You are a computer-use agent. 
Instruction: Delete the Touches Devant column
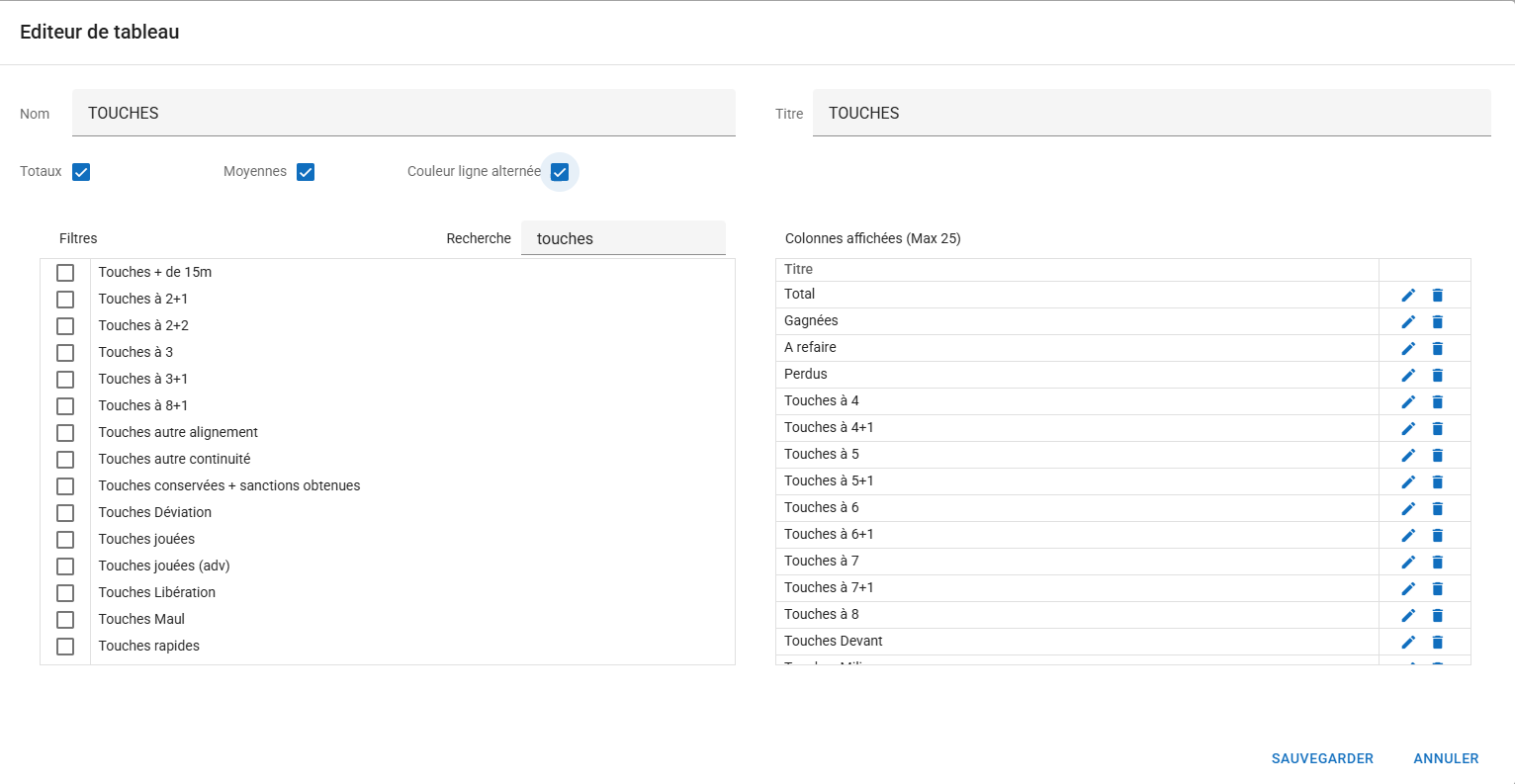(1438, 642)
